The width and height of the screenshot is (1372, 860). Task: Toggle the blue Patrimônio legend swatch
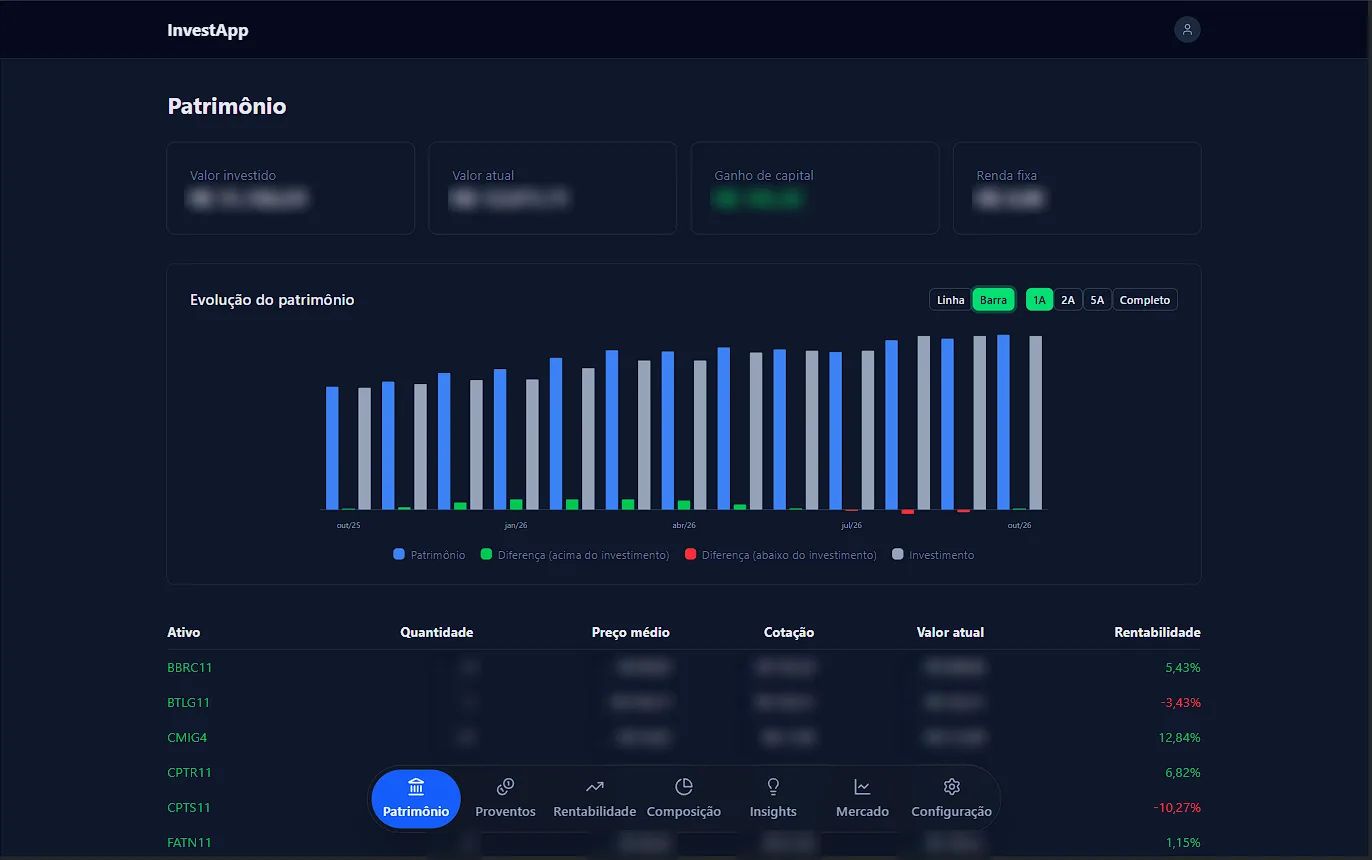[399, 554]
